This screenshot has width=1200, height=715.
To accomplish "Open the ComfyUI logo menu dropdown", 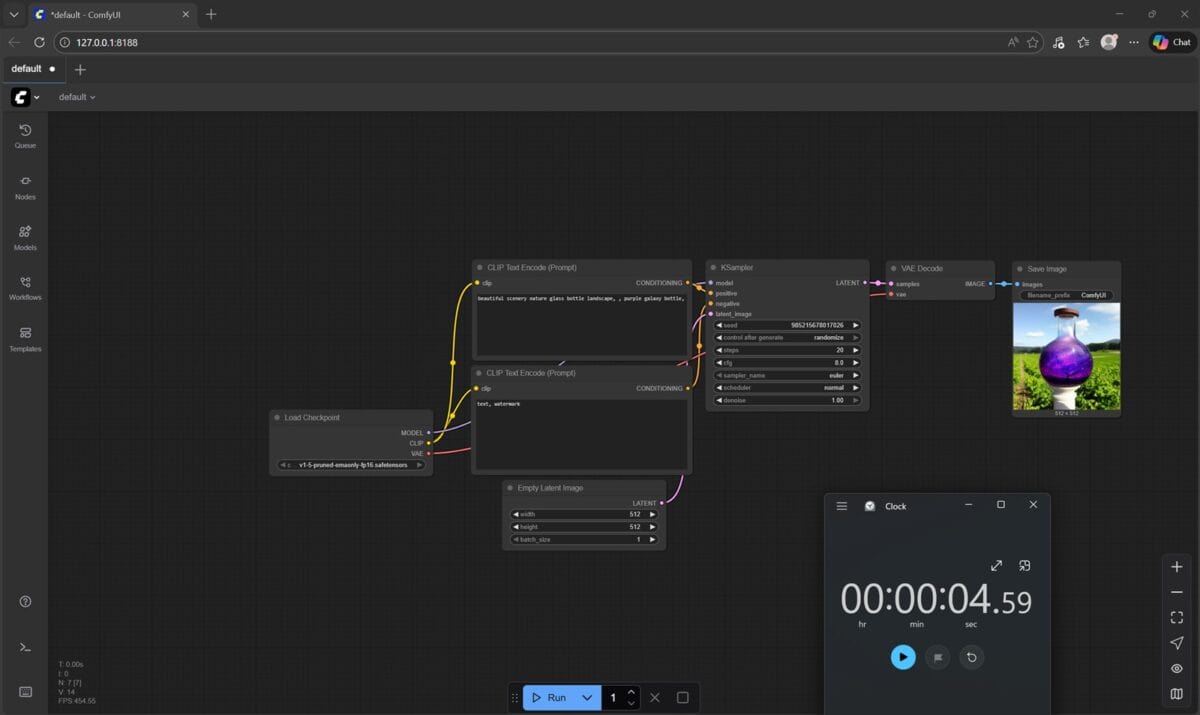I will pyautogui.click(x=25, y=97).
